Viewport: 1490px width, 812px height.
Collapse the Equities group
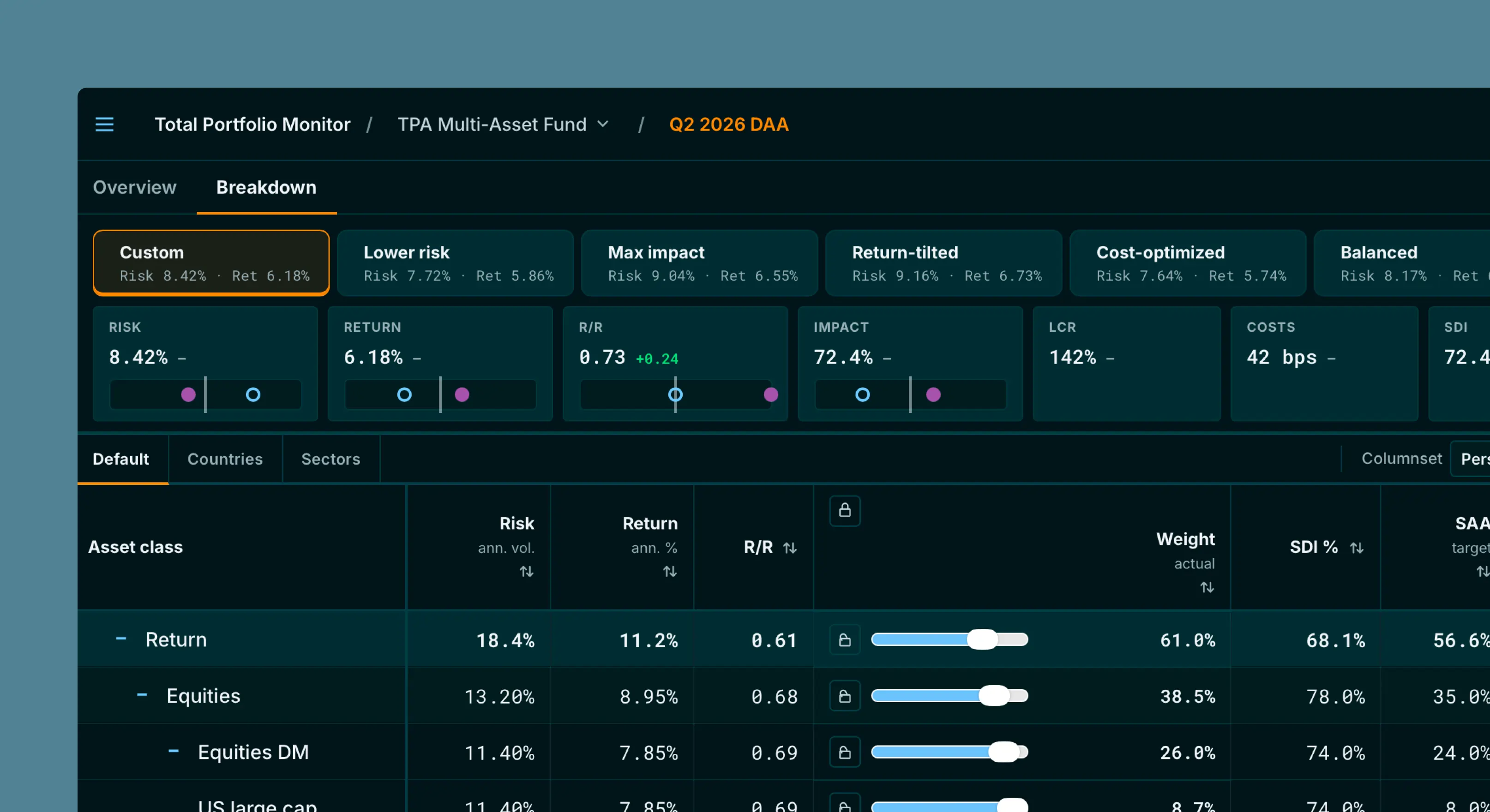point(142,695)
